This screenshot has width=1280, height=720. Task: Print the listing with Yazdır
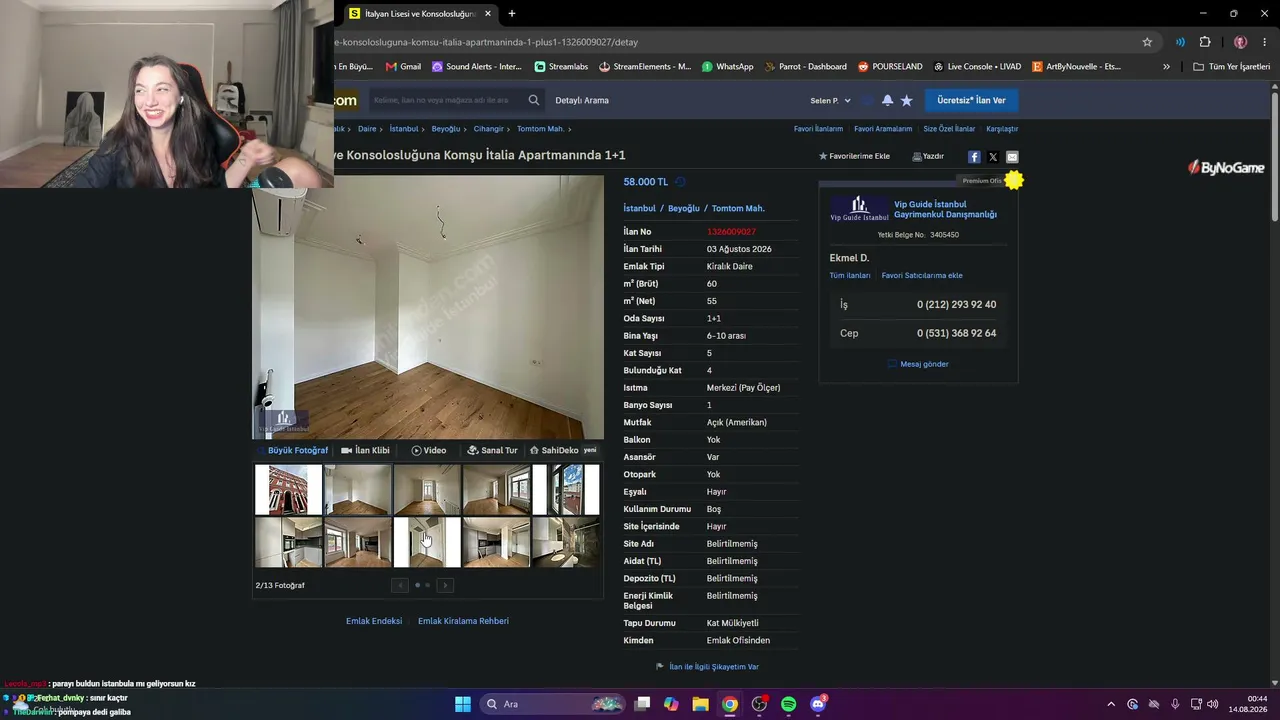pyautogui.click(x=928, y=157)
